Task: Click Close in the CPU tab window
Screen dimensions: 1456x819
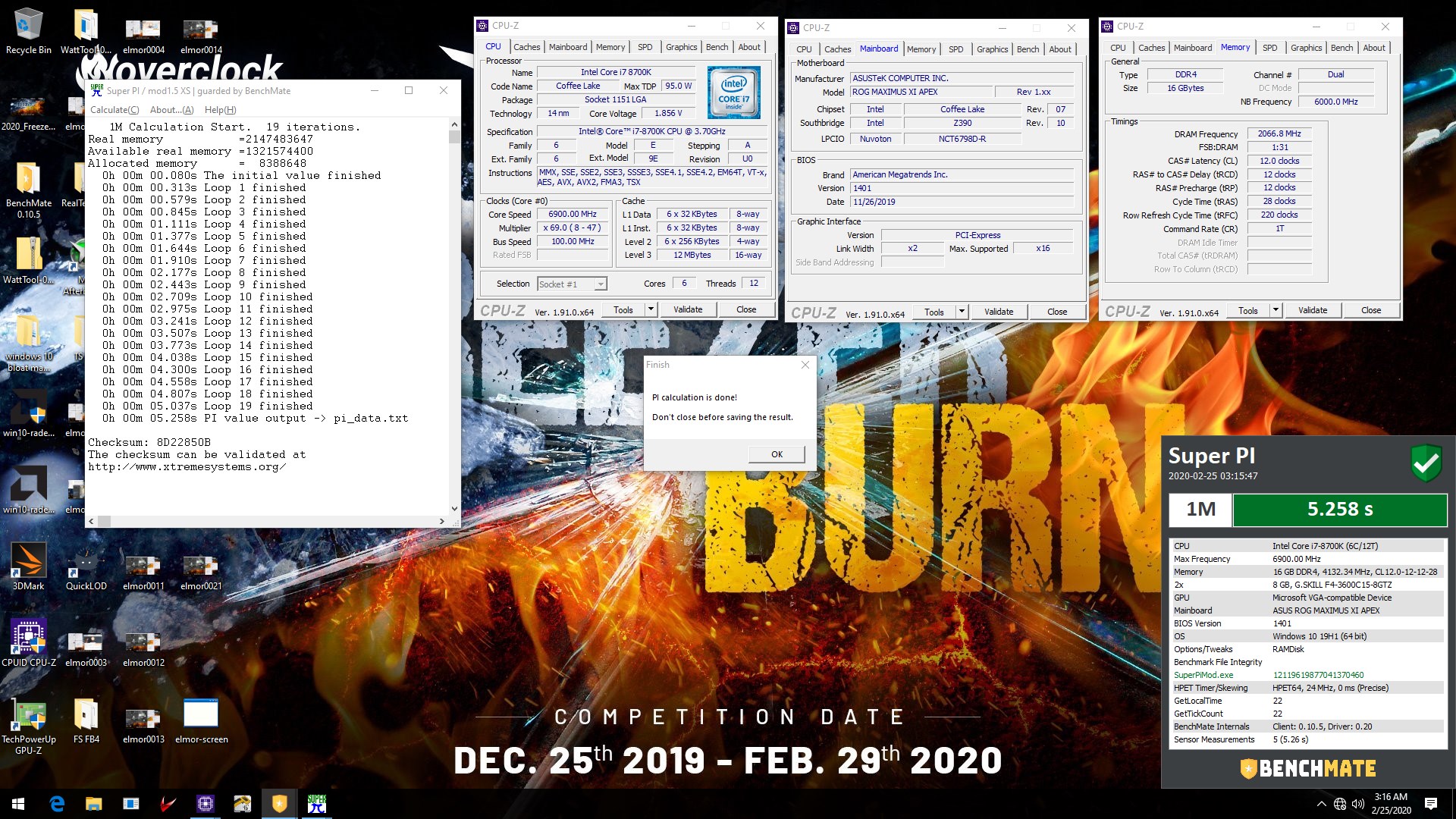Action: 746,309
